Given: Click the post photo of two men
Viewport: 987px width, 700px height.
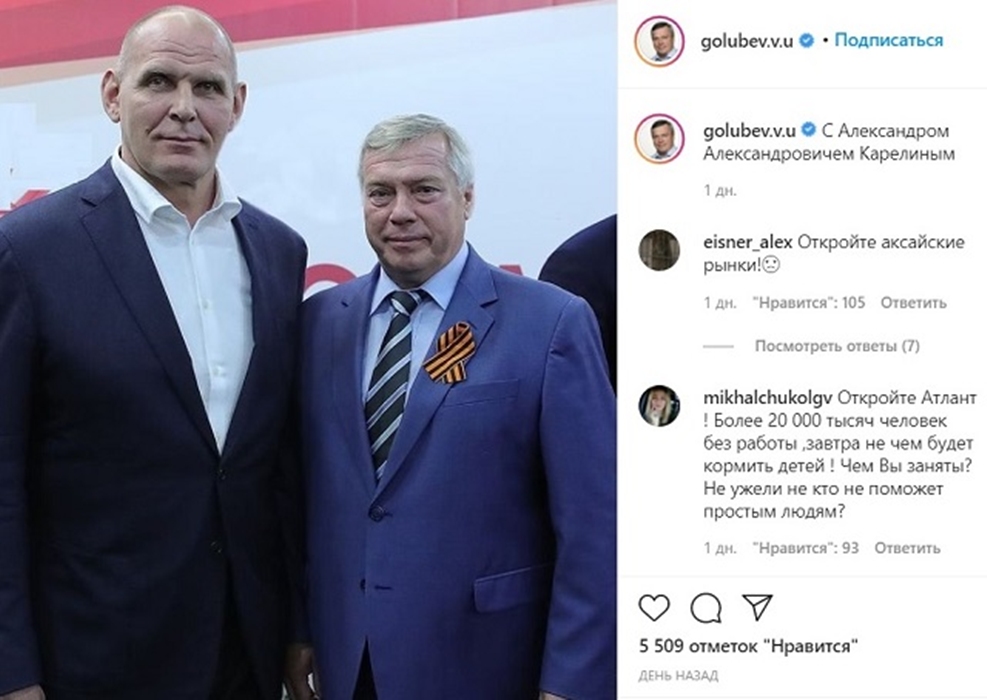Looking at the screenshot, I should 308,350.
